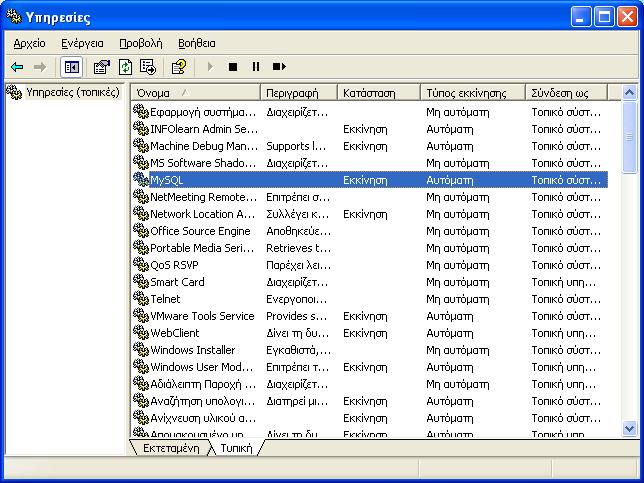Click the Forward arrow toolbar icon
Image resolution: width=644 pixels, height=483 pixels.
coord(39,67)
